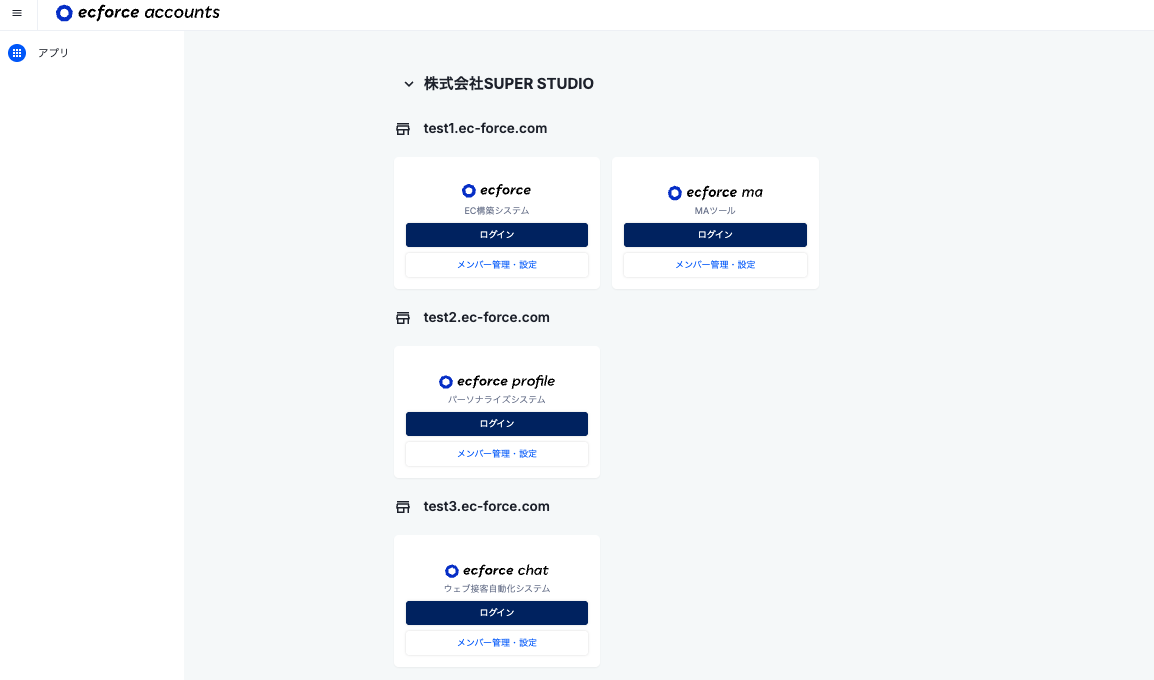Viewport: 1154px width, 680px height.
Task: Open メンバー管理・設定 for ecforce chat
Action: (497, 642)
